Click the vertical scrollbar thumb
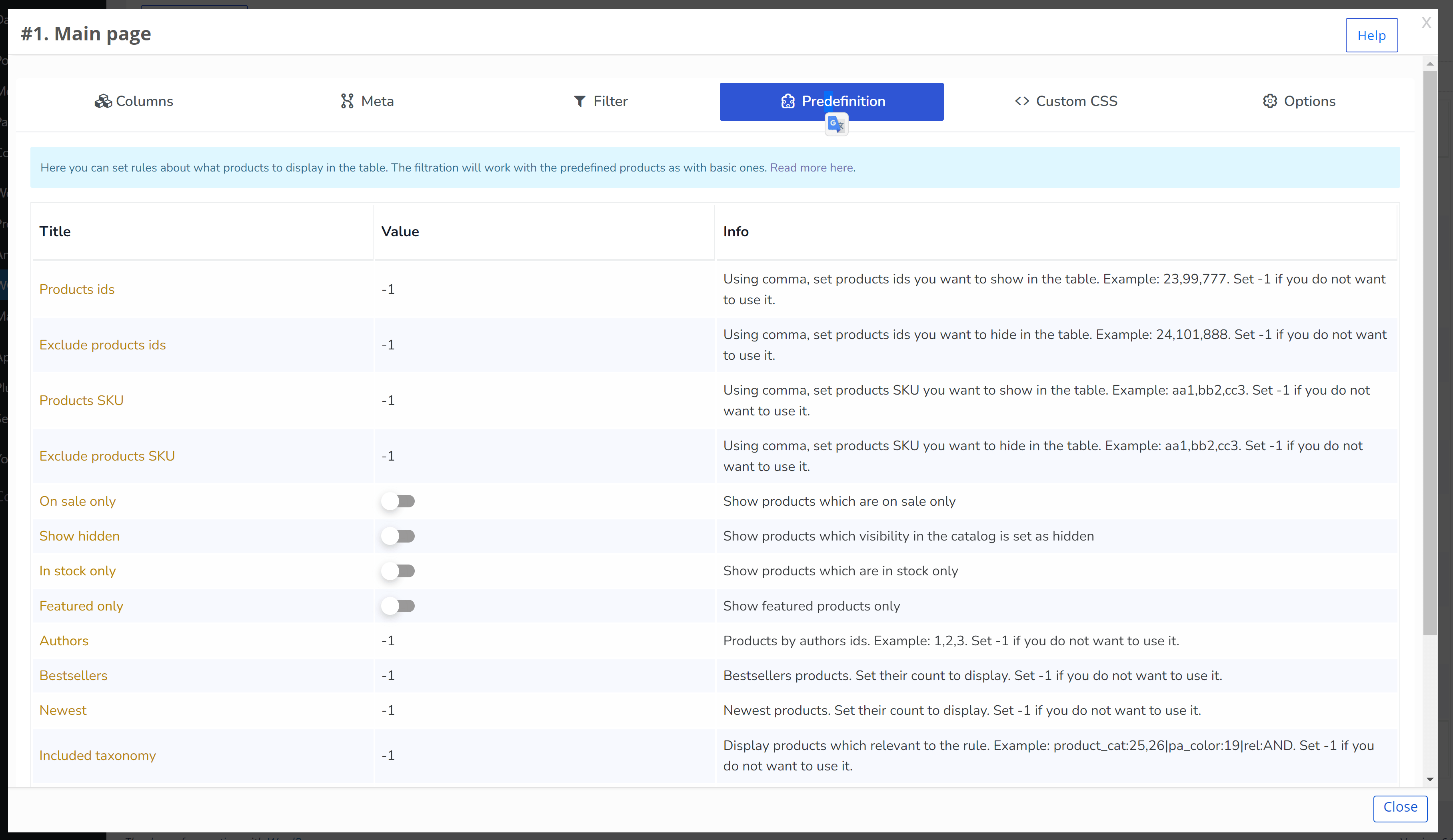The height and width of the screenshot is (840, 1453). [1430, 353]
